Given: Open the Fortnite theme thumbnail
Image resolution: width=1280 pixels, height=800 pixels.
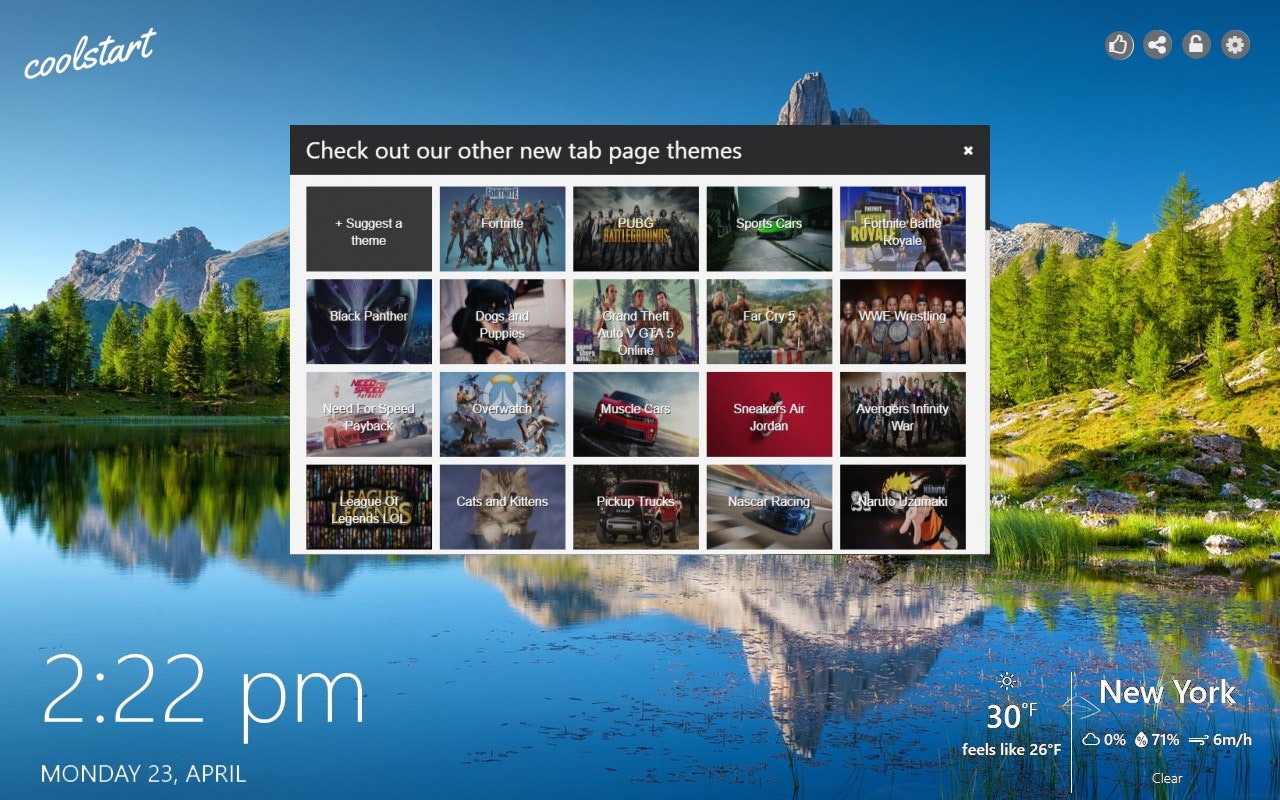Looking at the screenshot, I should [x=502, y=229].
